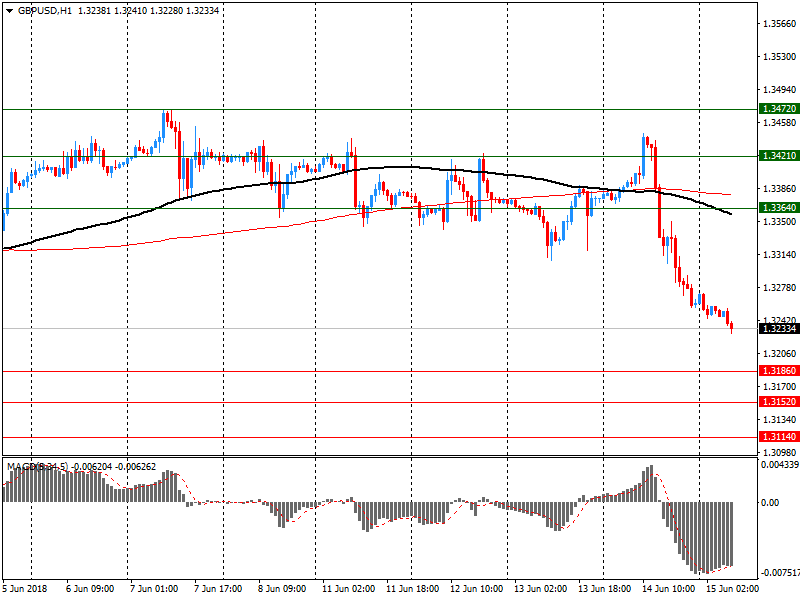
Task: Click the current price label 1.32334
Action: click(x=779, y=329)
